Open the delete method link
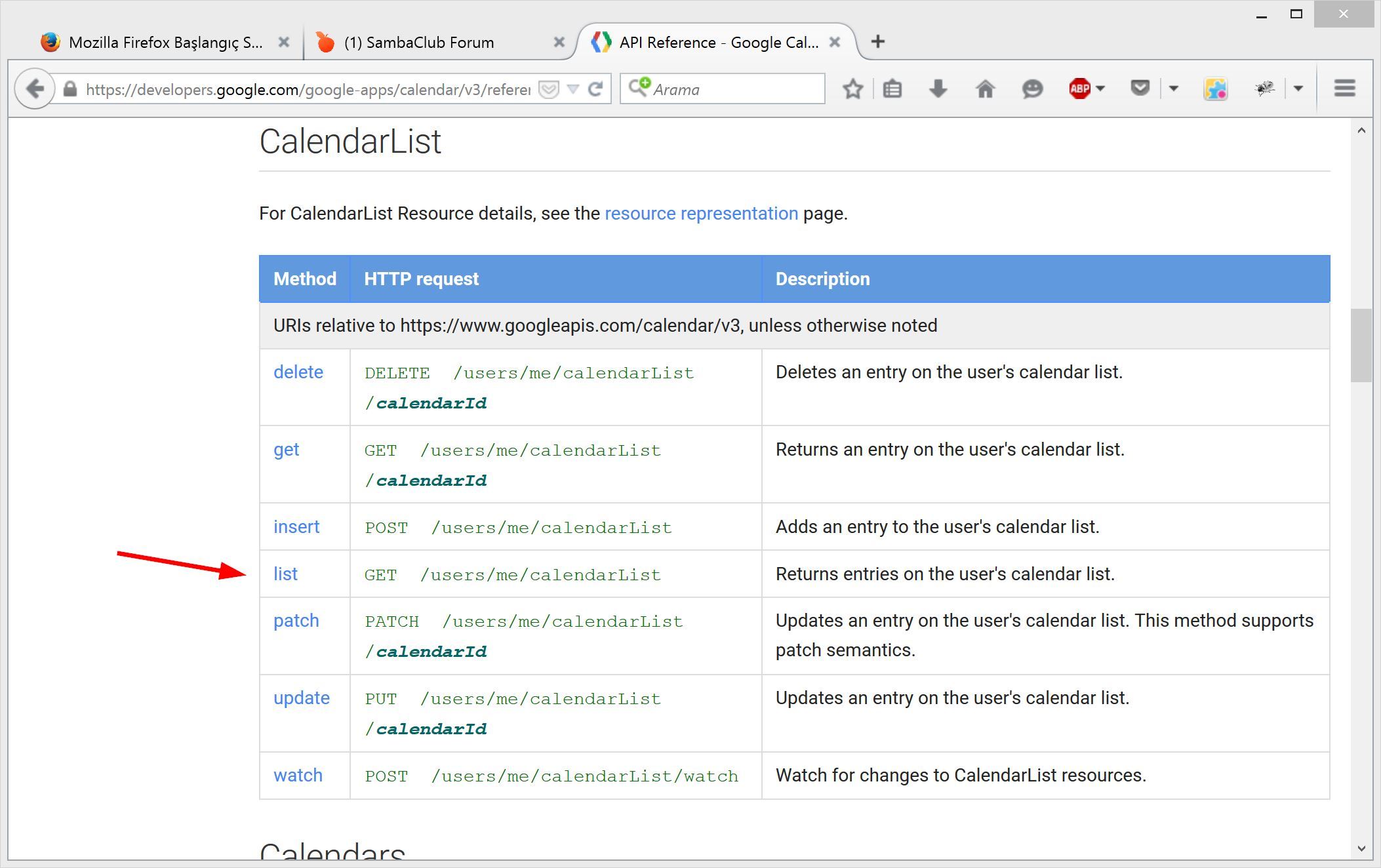Viewport: 1381px width, 868px height. 298,372
